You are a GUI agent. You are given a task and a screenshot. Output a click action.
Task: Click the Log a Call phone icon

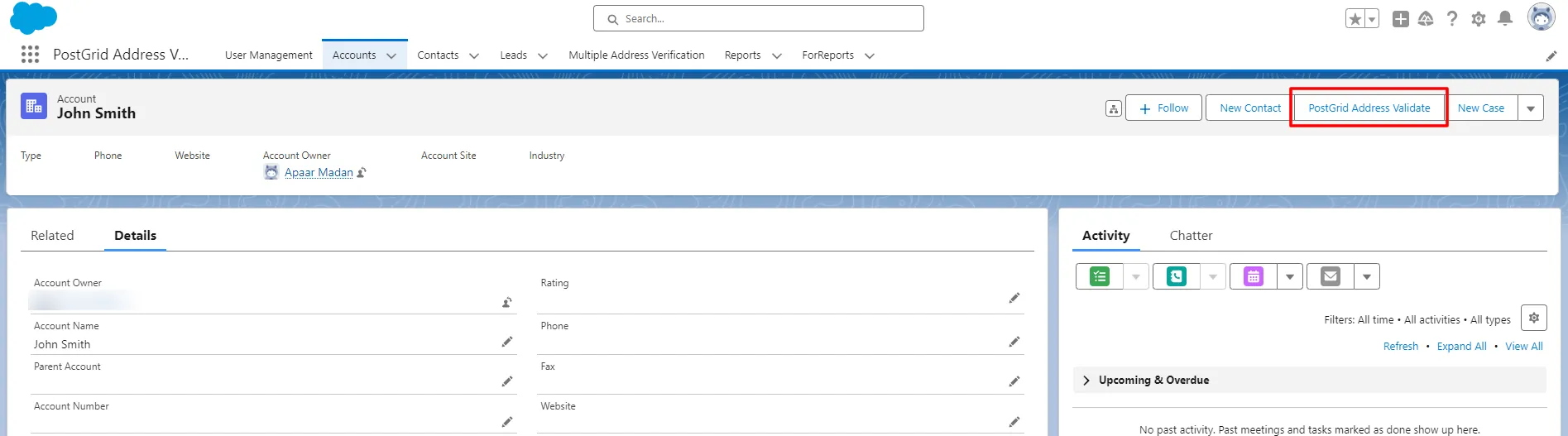coord(1177,276)
